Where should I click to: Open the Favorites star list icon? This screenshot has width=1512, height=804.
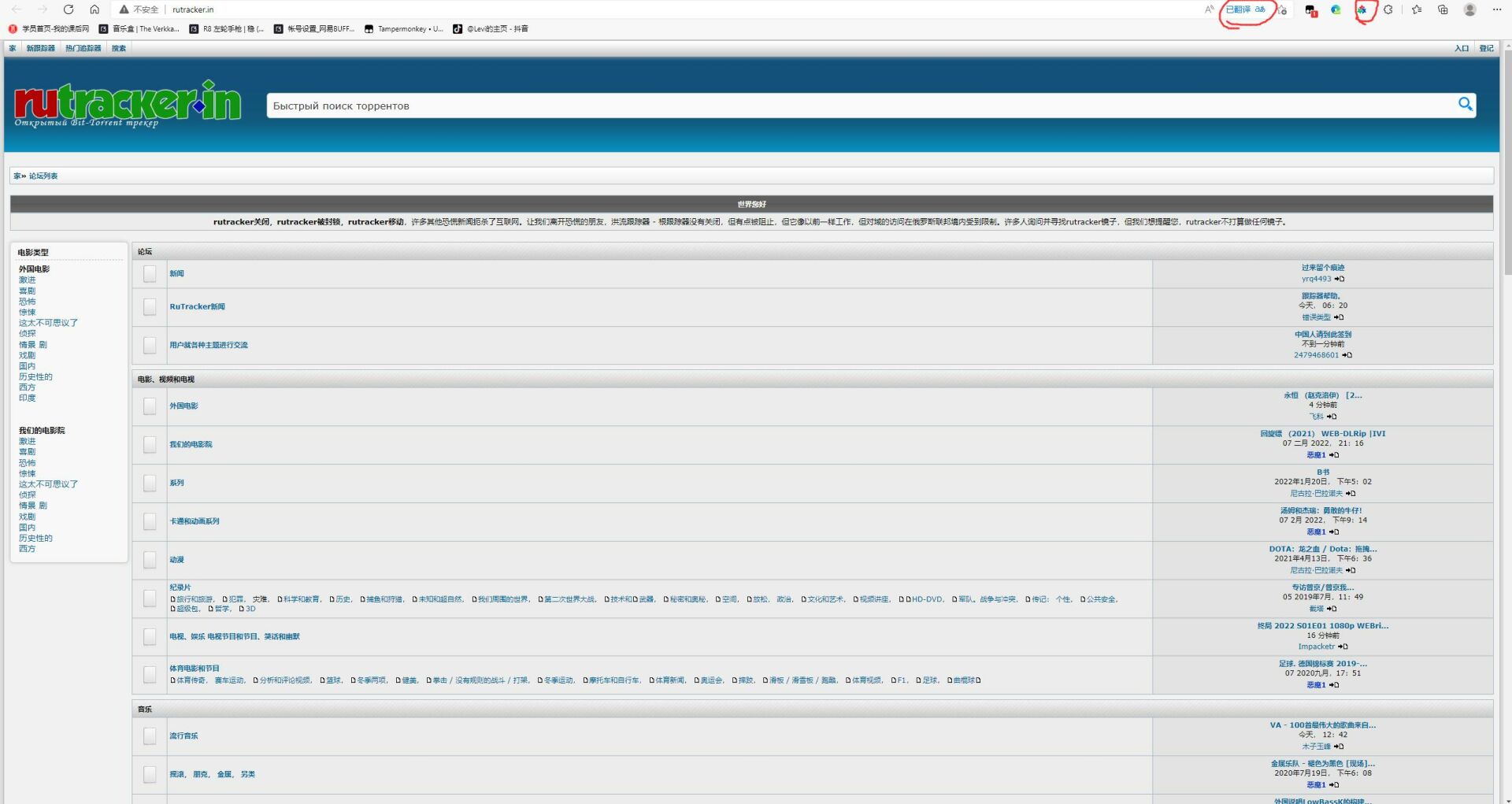tap(1417, 10)
